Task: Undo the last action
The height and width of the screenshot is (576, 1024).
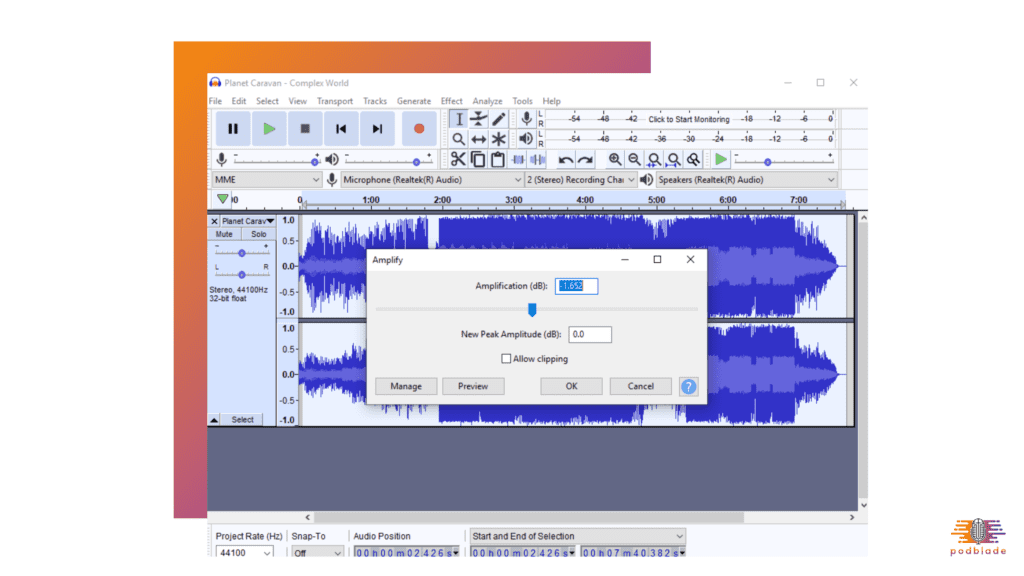Action: coord(566,159)
